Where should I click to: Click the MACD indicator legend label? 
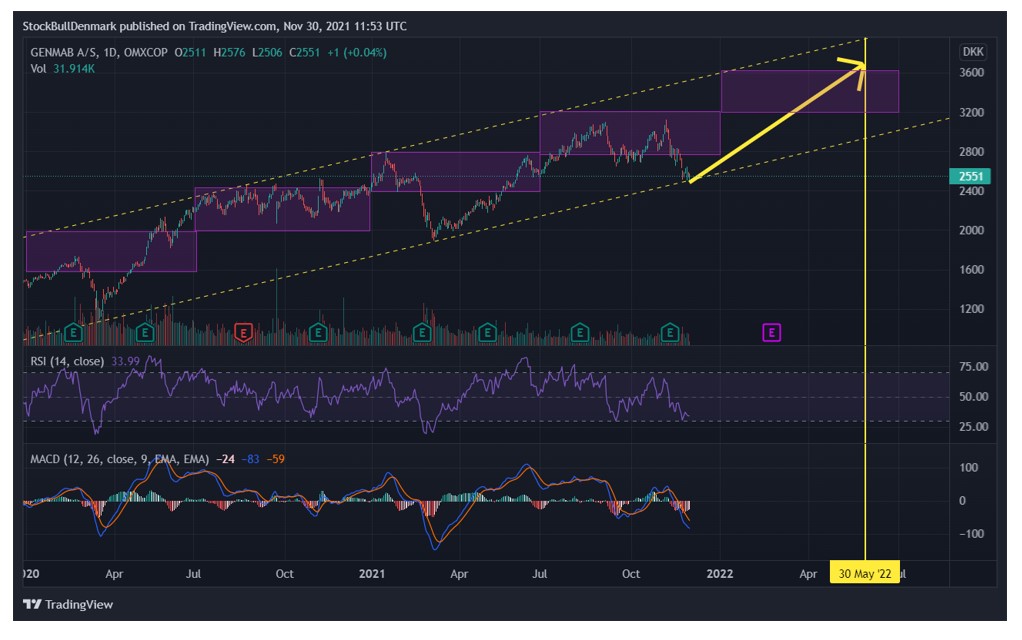pyautogui.click(x=119, y=459)
